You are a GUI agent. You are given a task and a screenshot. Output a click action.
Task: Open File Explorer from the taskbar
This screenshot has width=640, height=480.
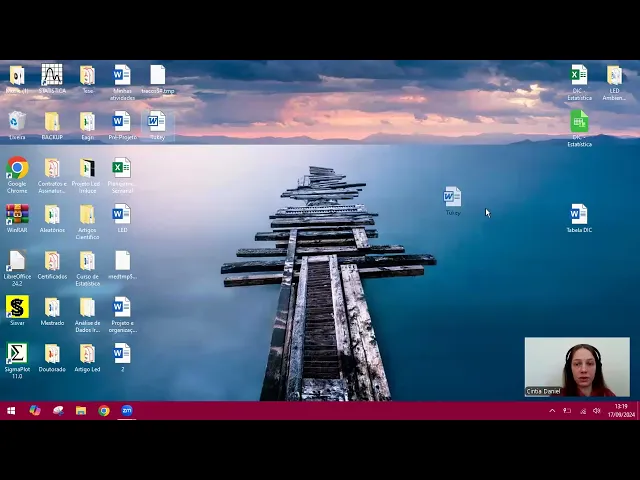(x=81, y=411)
